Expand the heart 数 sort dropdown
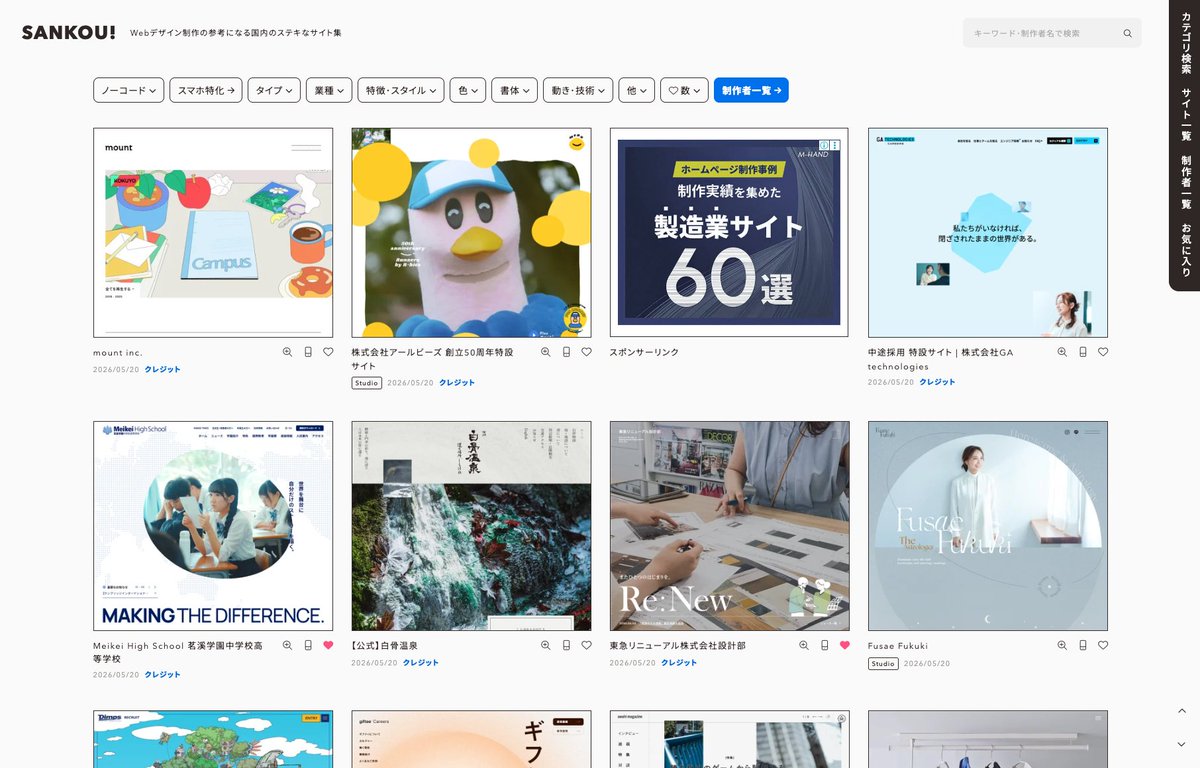 click(x=685, y=90)
